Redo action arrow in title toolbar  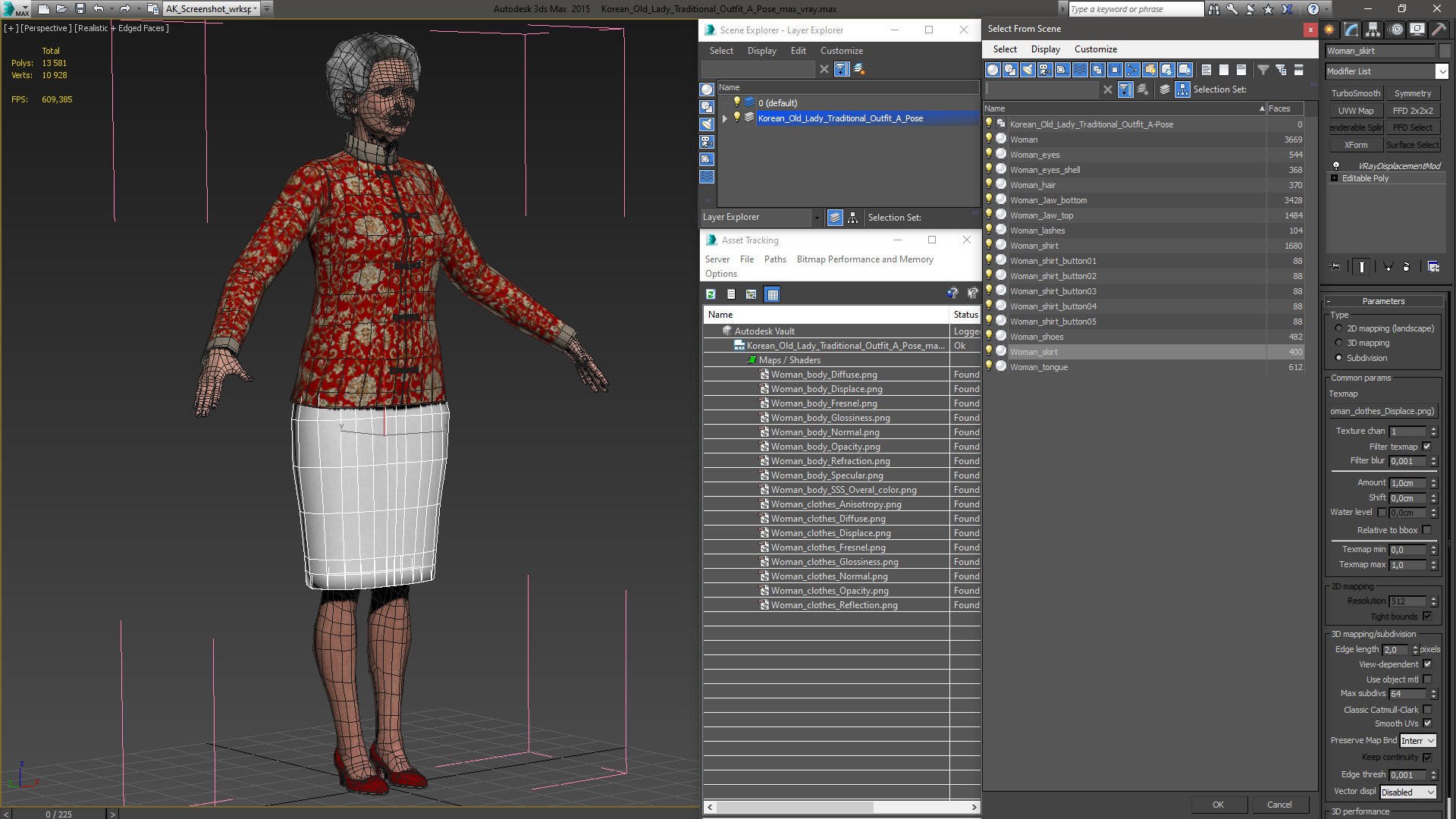125,9
